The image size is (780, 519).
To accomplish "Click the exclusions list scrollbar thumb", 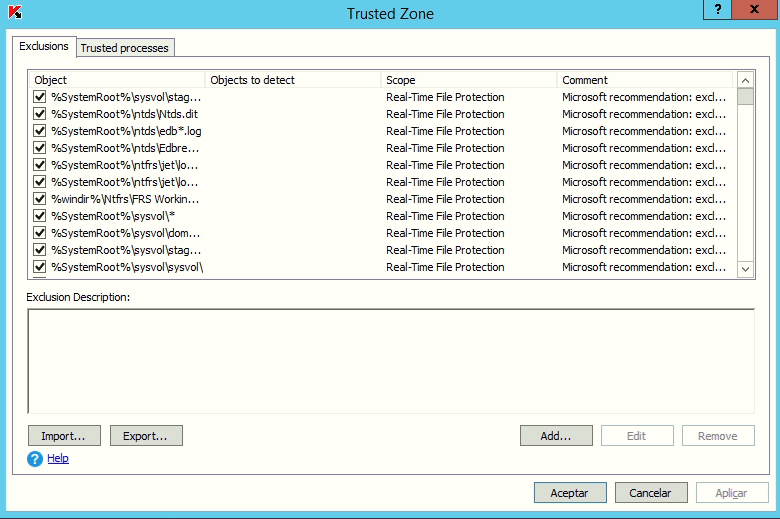I will click(745, 97).
